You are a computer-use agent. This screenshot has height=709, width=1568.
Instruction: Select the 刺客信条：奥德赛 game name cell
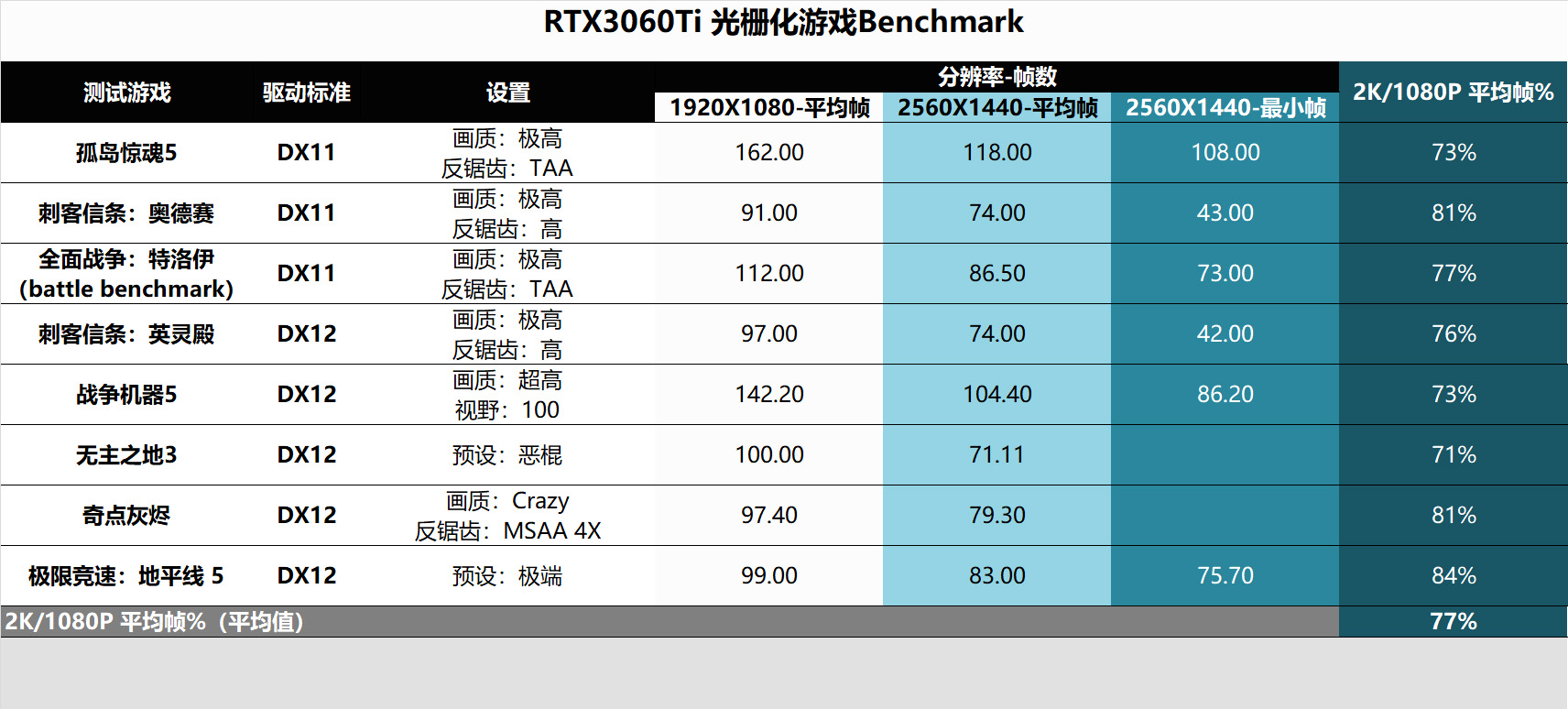[x=126, y=213]
